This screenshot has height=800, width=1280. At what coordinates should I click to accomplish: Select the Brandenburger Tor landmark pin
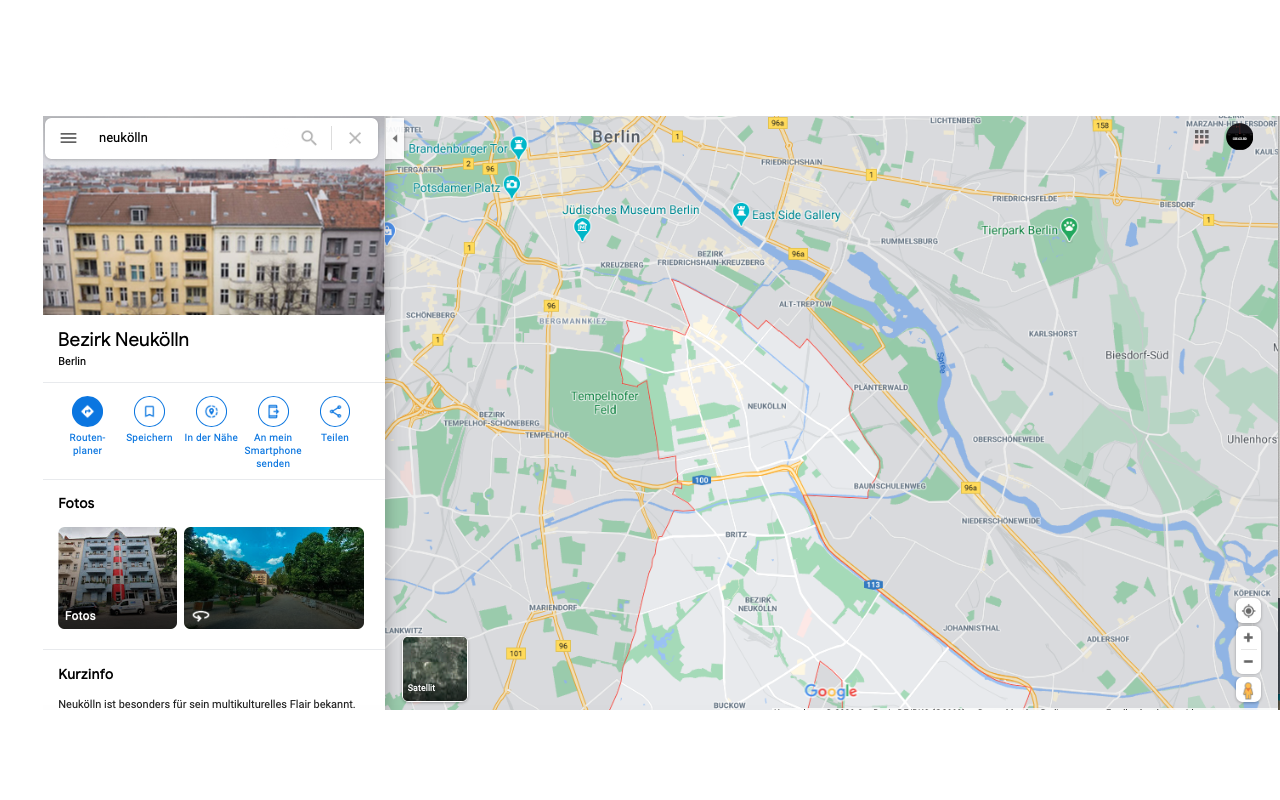[x=518, y=146]
